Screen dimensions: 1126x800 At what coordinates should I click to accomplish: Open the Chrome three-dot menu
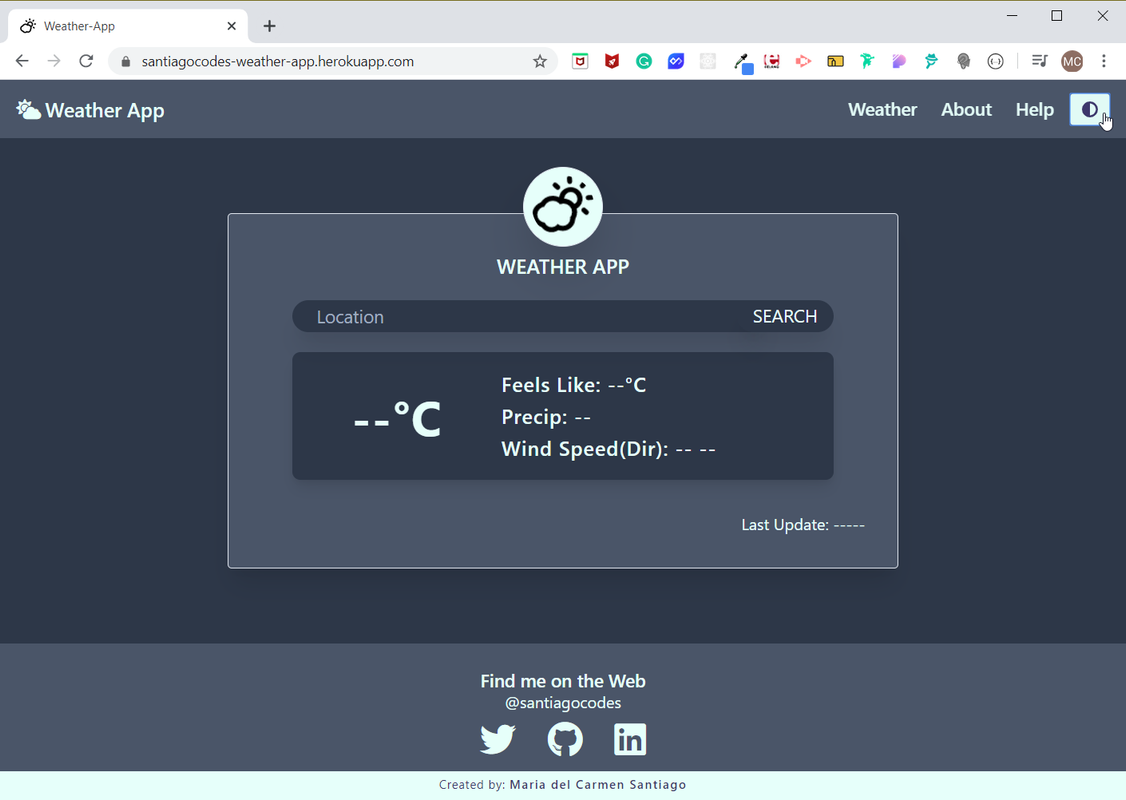pyautogui.click(x=1104, y=61)
